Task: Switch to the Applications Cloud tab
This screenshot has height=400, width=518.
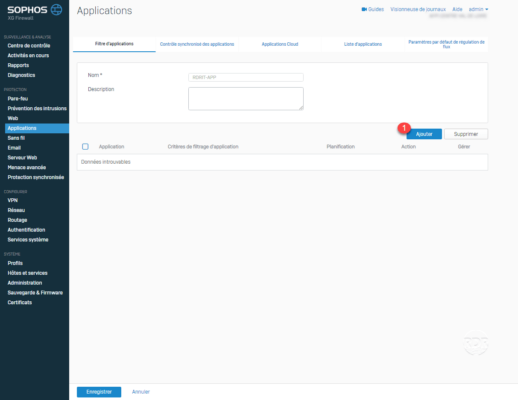Action: (280, 44)
